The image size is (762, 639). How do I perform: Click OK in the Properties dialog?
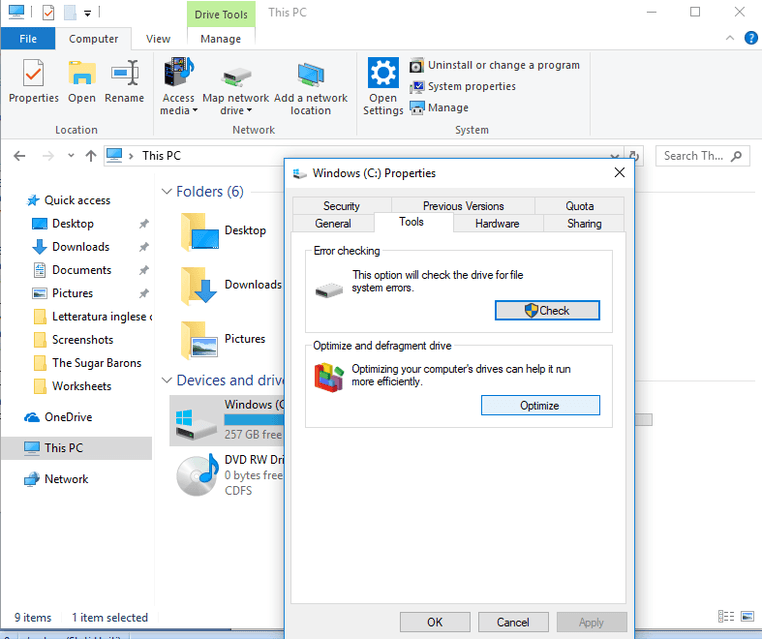[x=435, y=622]
